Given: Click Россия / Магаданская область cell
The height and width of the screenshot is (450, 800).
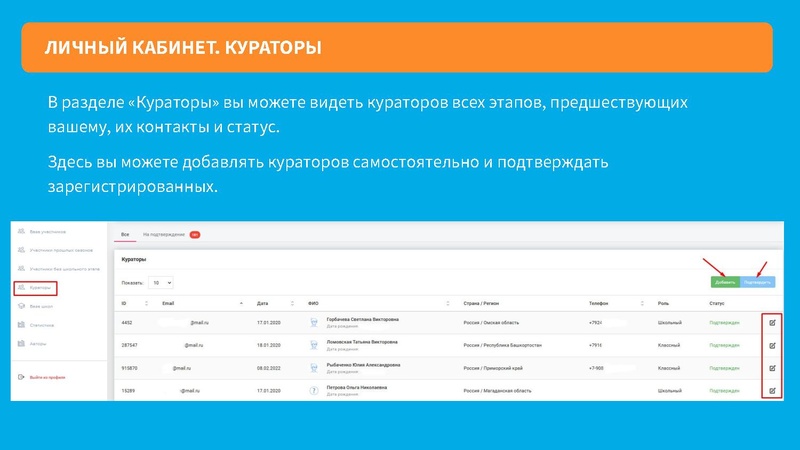Looking at the screenshot, I should 497,391.
